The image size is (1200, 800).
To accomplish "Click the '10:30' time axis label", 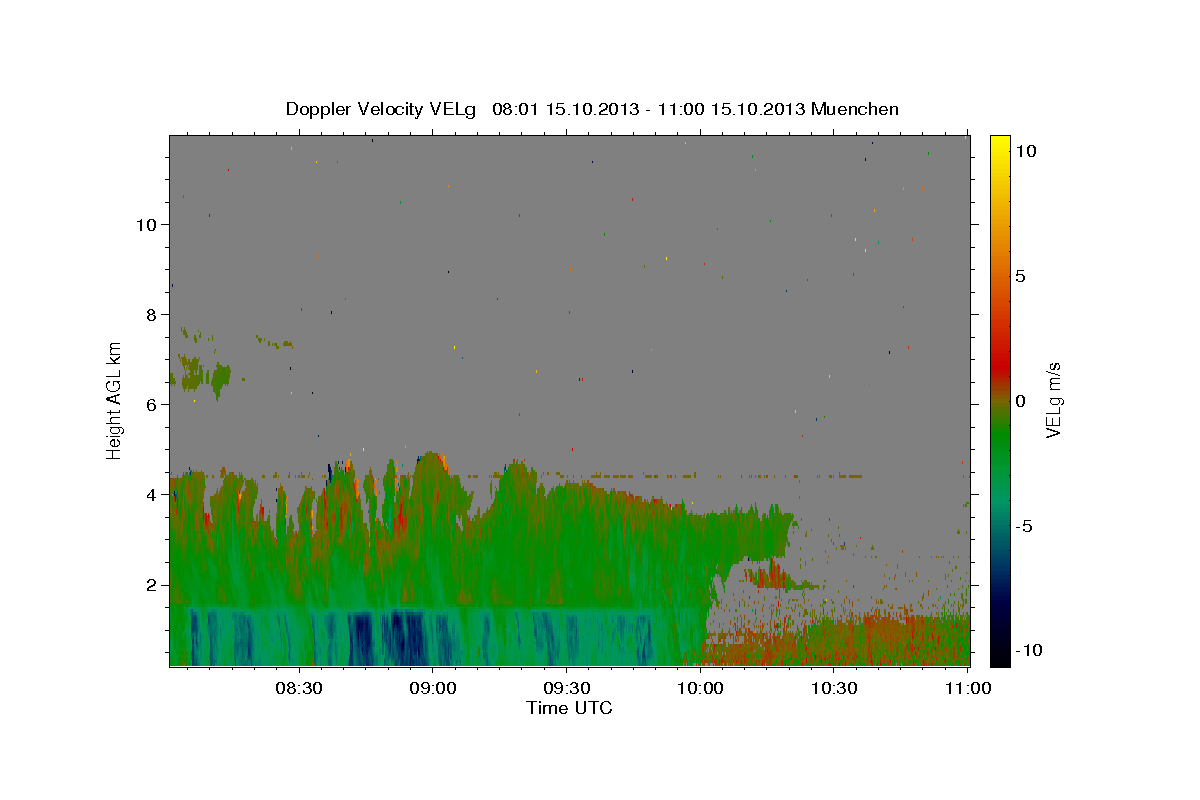I will pyautogui.click(x=835, y=688).
